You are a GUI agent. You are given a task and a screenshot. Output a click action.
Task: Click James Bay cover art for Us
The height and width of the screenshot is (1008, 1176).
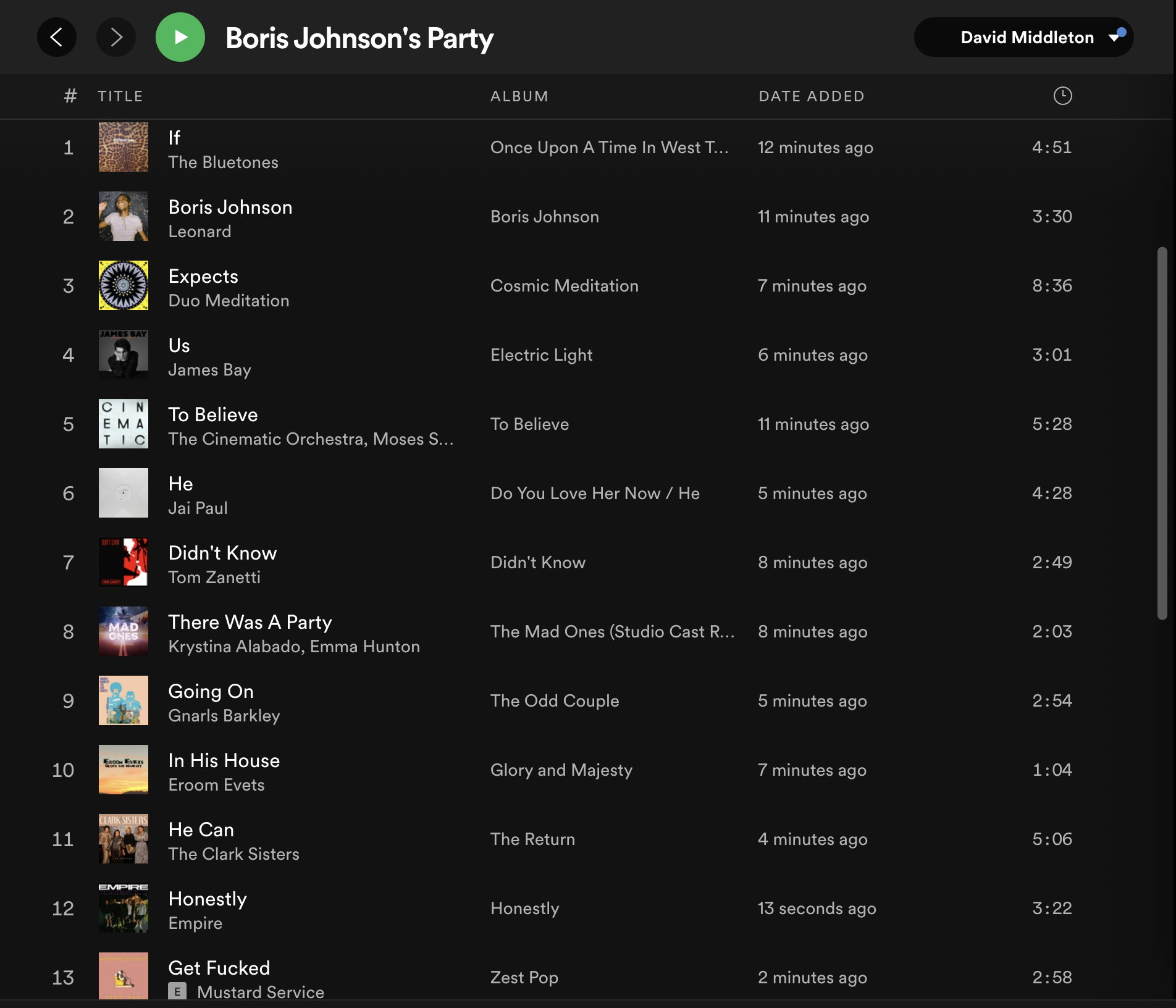click(124, 355)
